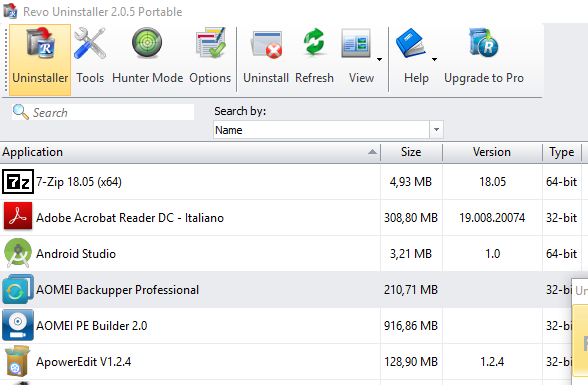Click the 308,80 MB size cell
The image size is (588, 385).
click(x=411, y=218)
